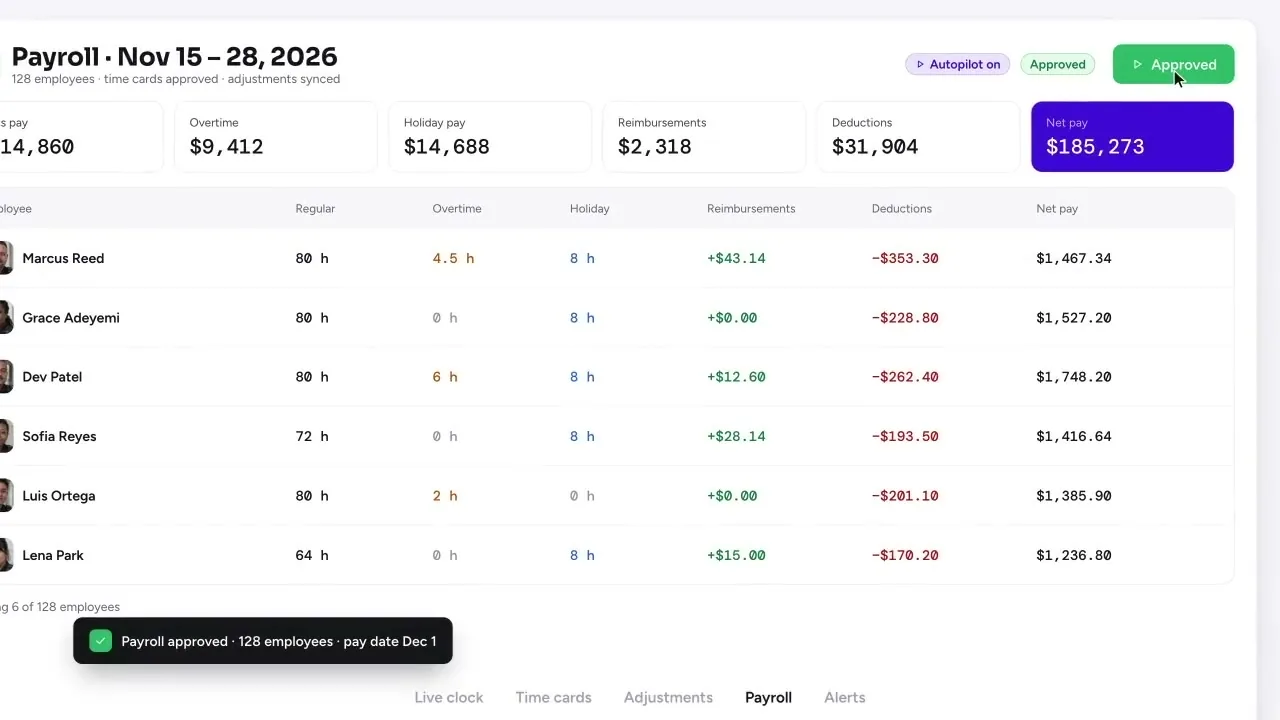Click the green Approved button
The image size is (1280, 720).
[1173, 64]
